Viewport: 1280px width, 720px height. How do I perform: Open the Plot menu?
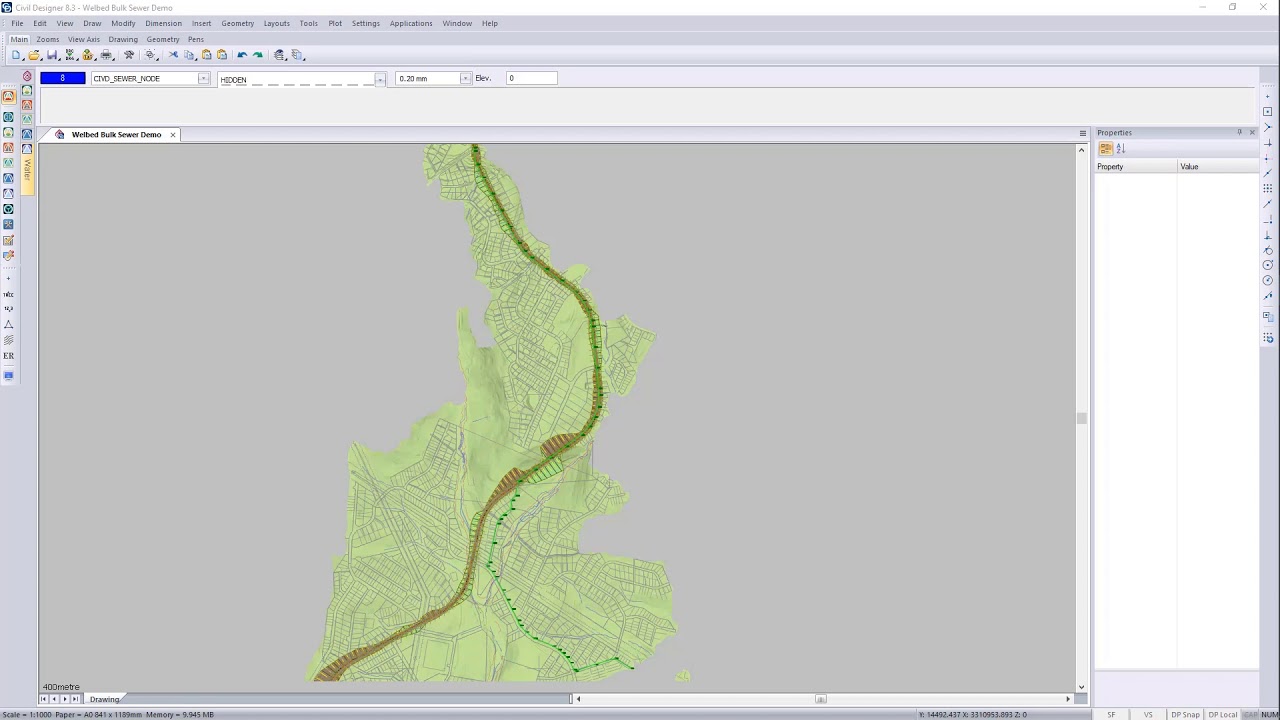335,23
